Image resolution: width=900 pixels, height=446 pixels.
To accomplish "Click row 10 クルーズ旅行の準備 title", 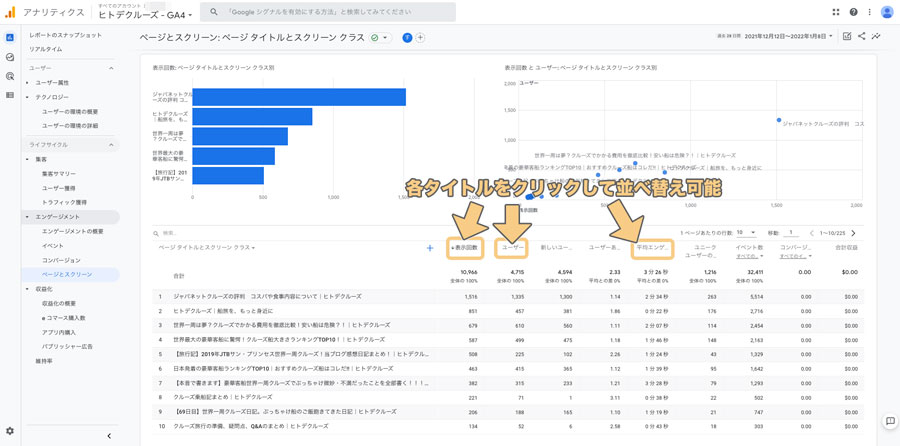I will point(251,426).
